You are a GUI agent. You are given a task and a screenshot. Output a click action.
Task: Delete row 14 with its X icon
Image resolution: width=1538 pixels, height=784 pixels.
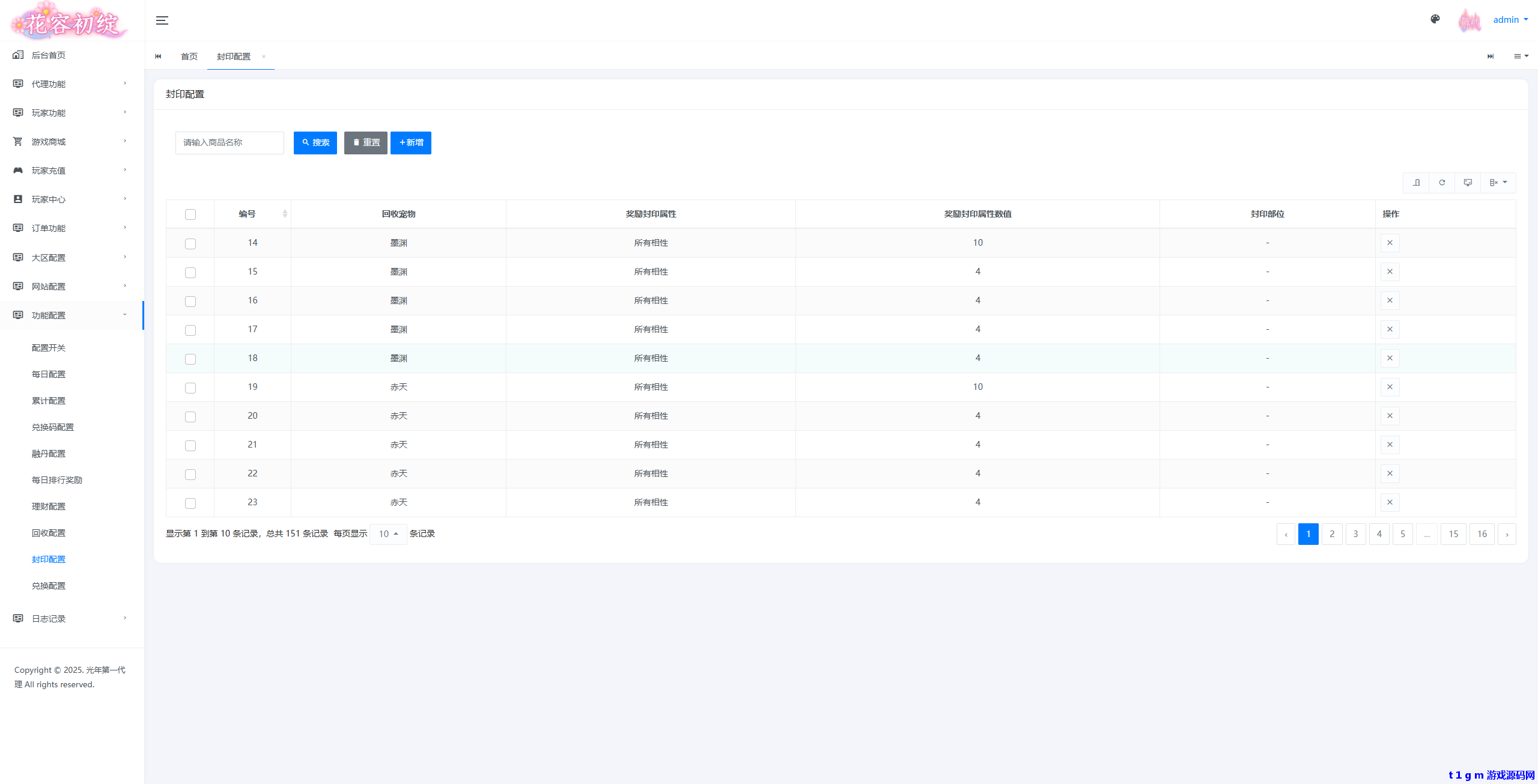pyautogui.click(x=1390, y=243)
